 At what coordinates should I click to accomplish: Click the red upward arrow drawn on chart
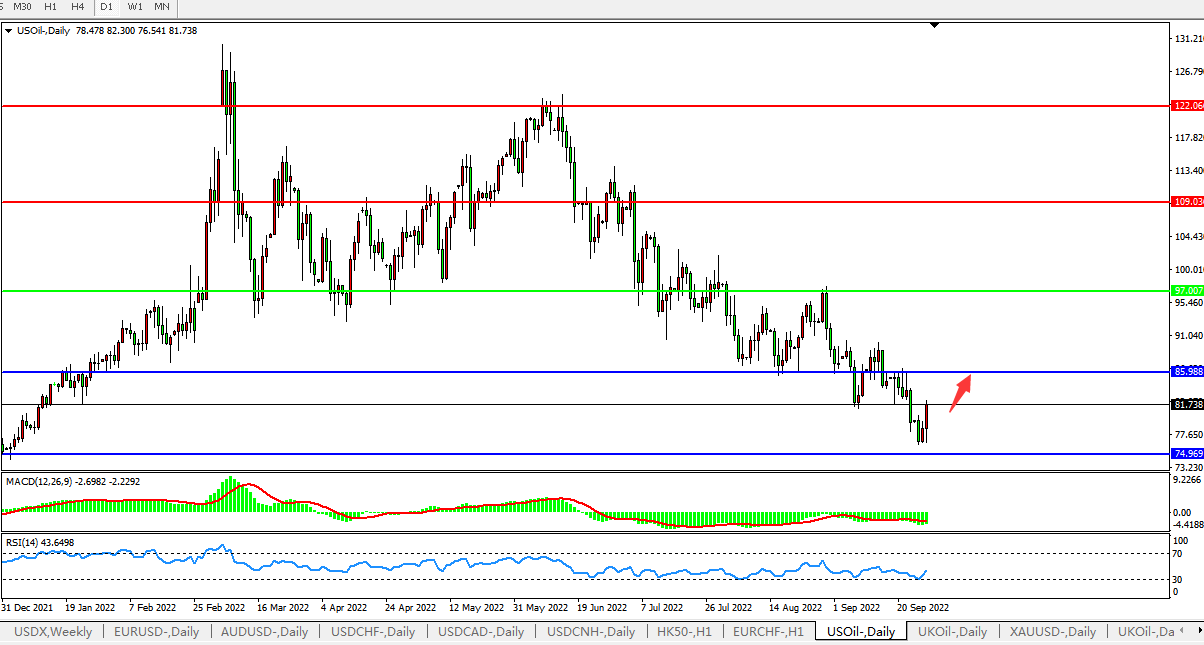click(x=960, y=393)
